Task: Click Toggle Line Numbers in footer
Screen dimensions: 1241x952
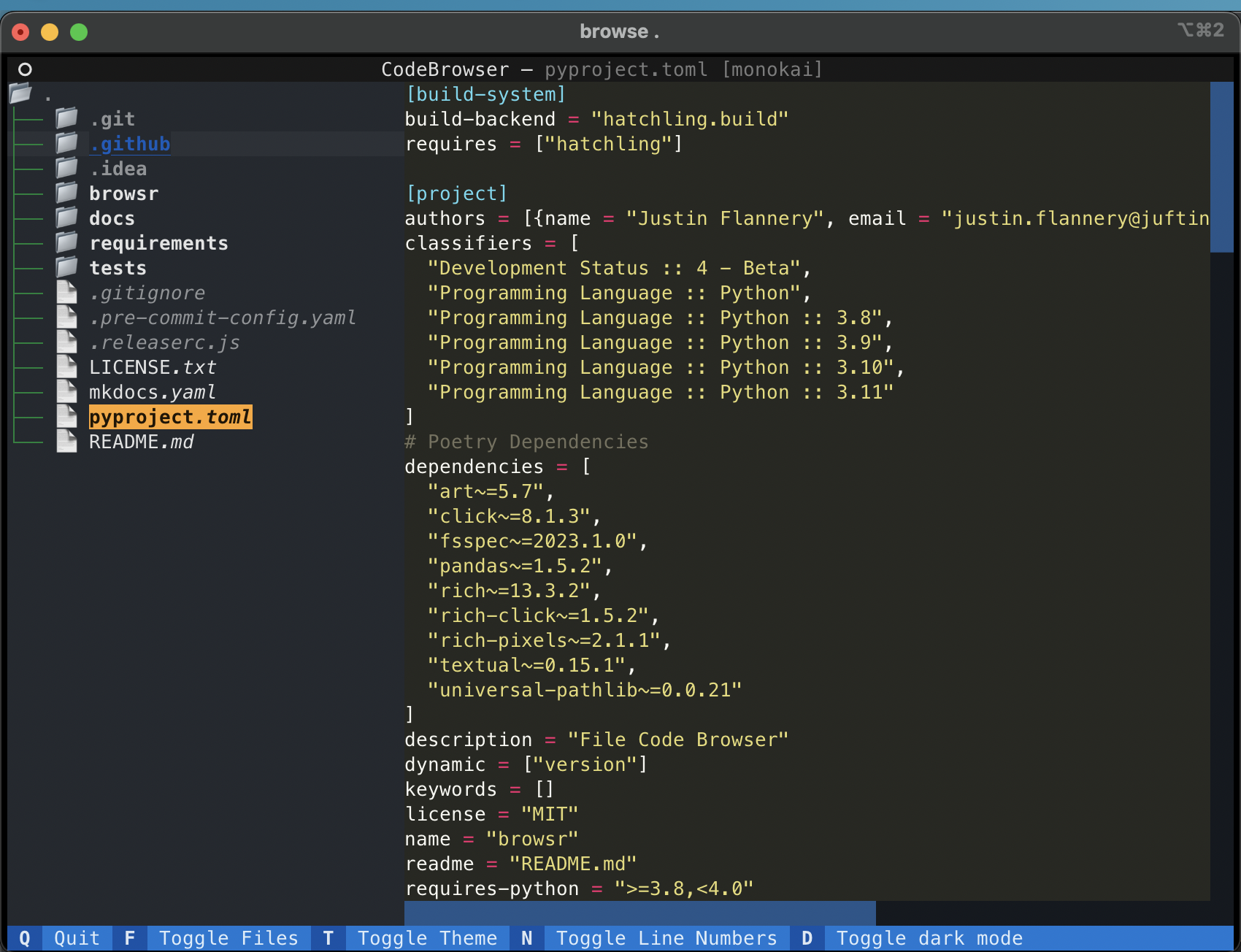Action: tap(667, 938)
